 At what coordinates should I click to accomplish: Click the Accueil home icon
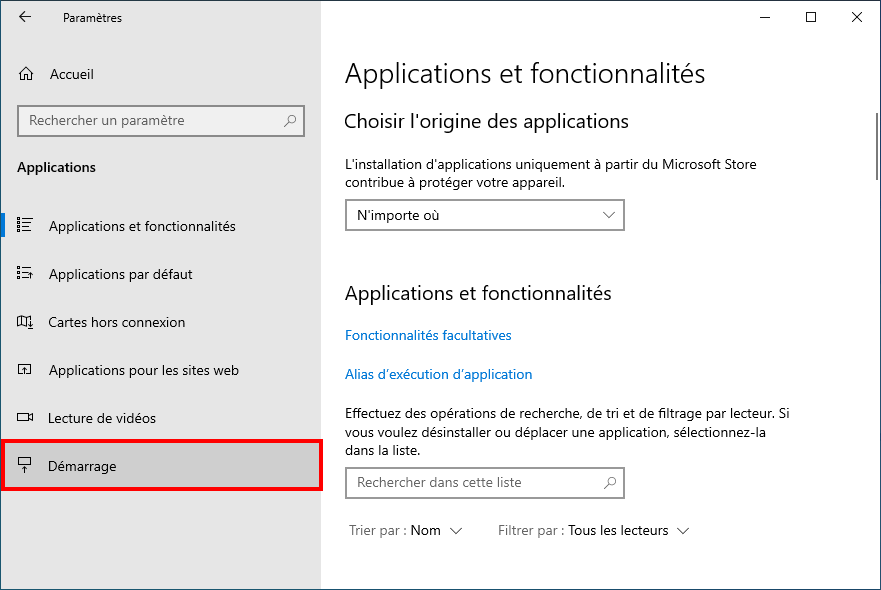(x=26, y=74)
